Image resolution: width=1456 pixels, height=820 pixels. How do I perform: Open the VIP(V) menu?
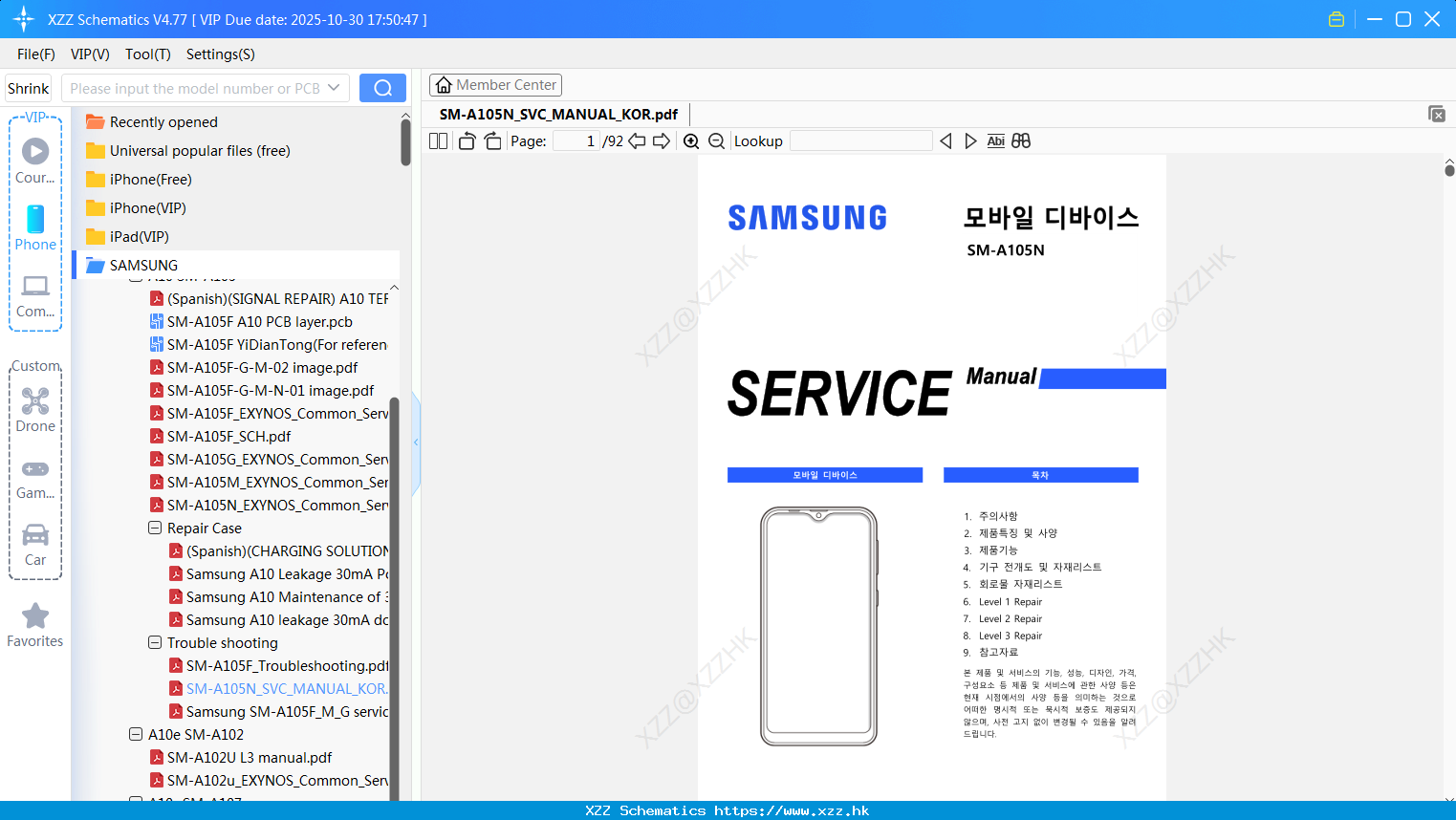pos(90,54)
